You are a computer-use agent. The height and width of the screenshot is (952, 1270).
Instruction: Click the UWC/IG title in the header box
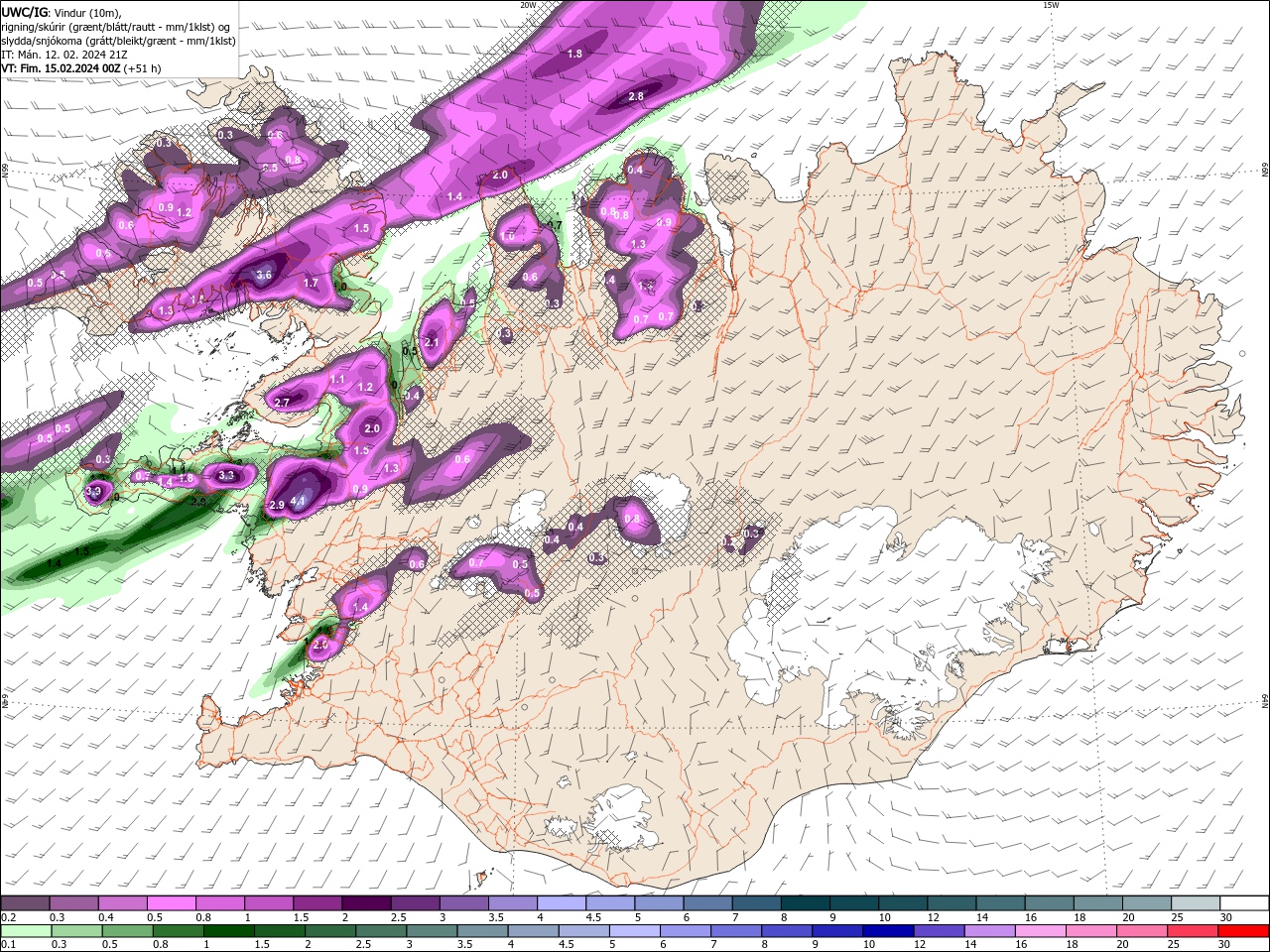pos(24,12)
